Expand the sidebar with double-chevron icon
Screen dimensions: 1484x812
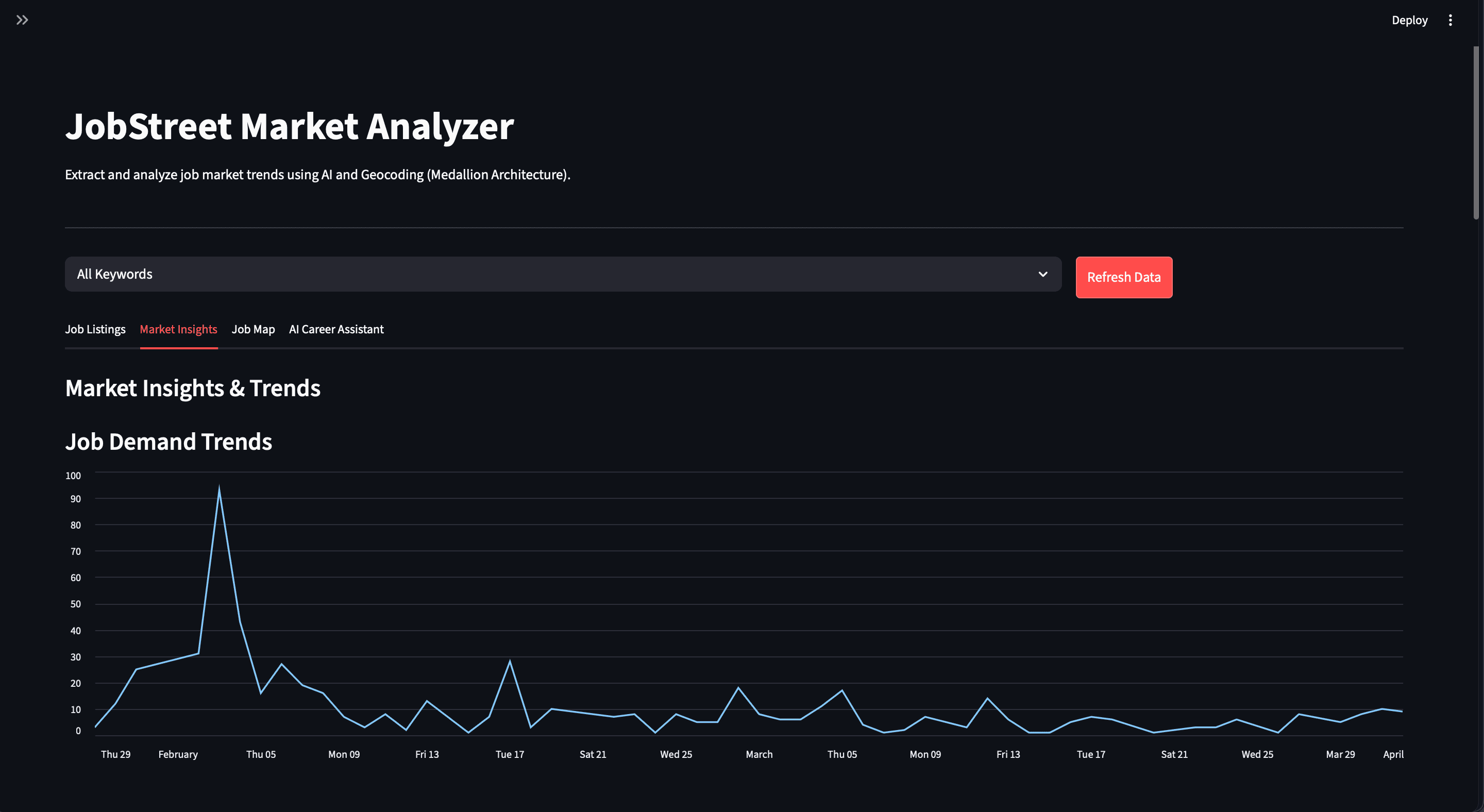[x=22, y=20]
